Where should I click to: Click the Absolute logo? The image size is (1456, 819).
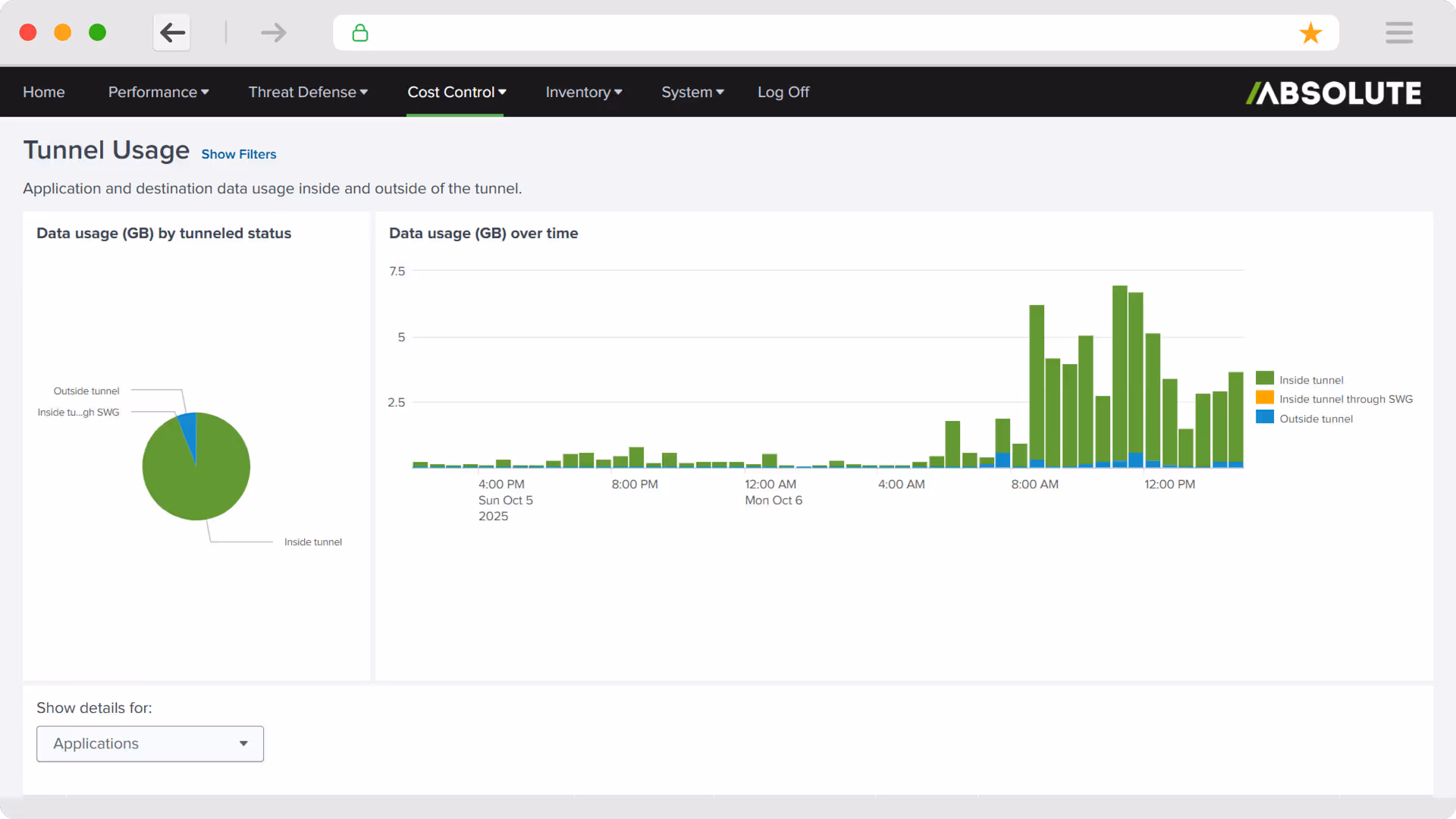point(1333,93)
